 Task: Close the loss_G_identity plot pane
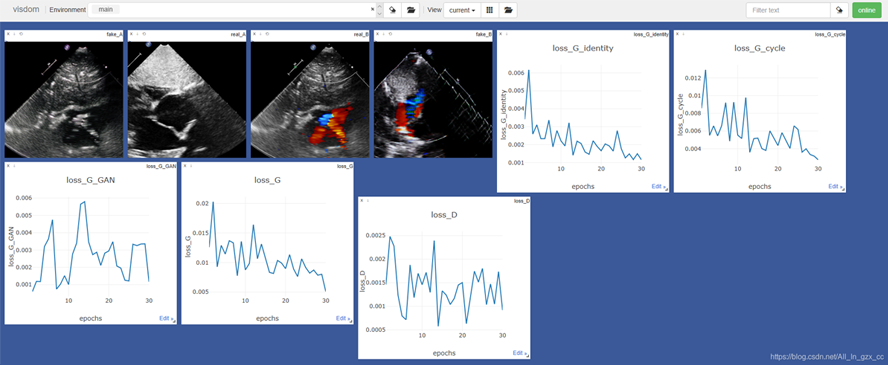[500, 34]
